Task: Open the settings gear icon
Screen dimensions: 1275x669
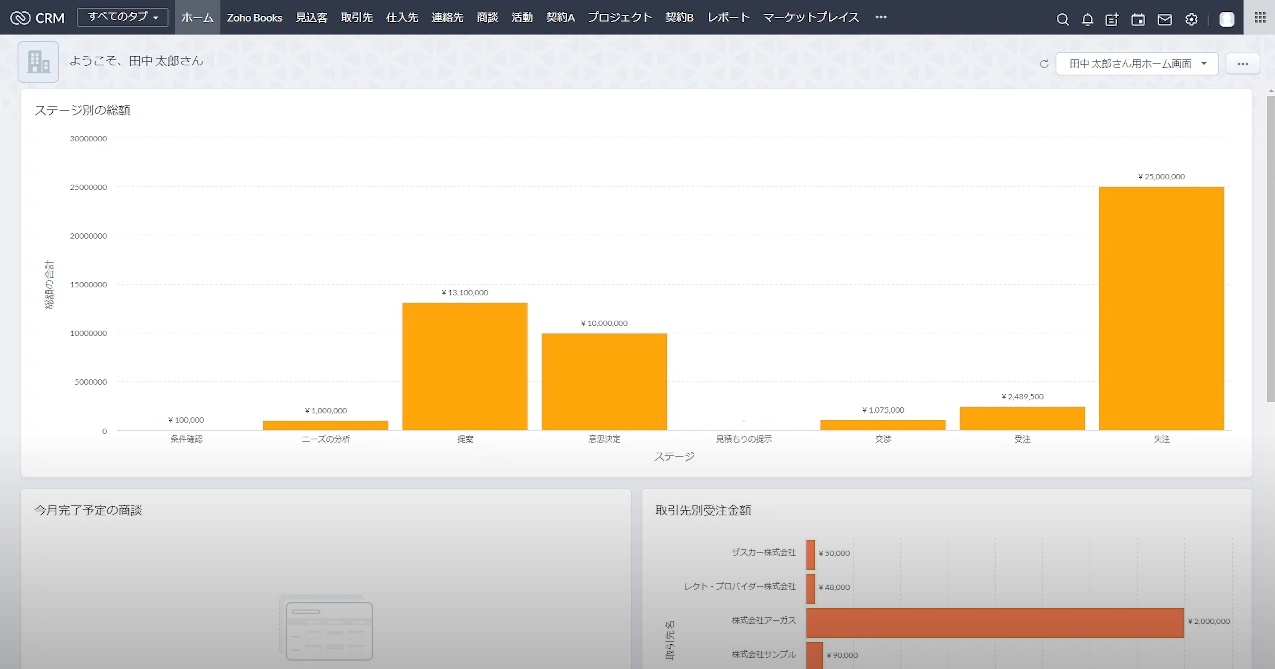Action: [1190, 17]
